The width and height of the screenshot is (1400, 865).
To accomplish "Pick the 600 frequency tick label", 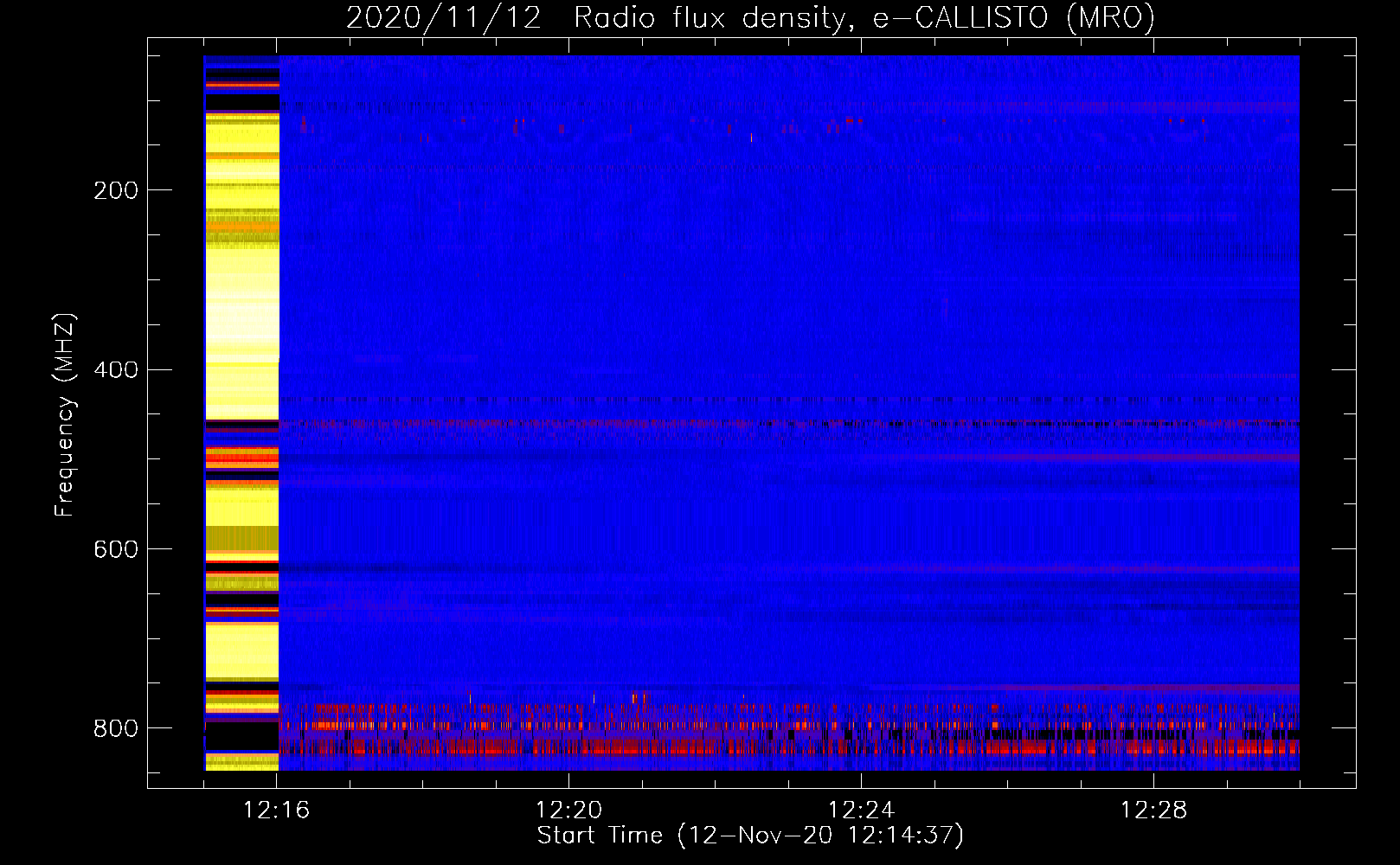I will click(x=116, y=550).
